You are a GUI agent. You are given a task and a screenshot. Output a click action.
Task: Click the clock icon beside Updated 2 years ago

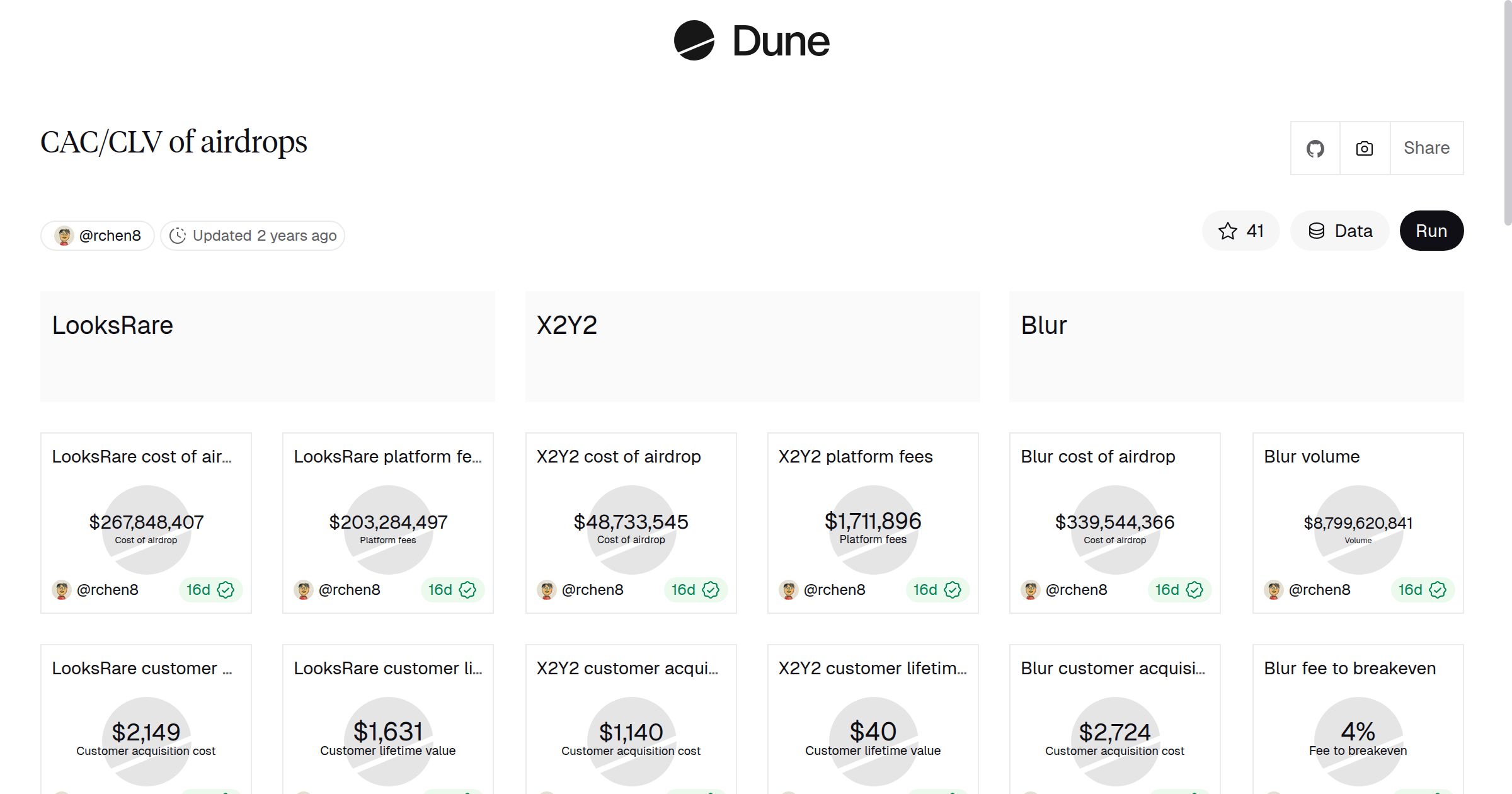coord(178,235)
